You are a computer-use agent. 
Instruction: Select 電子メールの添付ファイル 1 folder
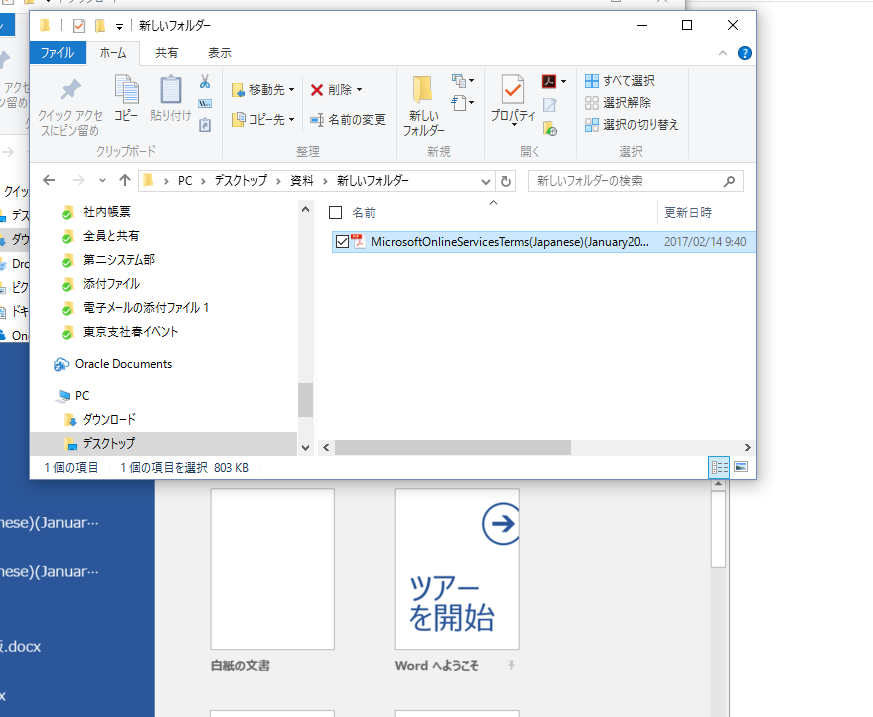coord(146,308)
